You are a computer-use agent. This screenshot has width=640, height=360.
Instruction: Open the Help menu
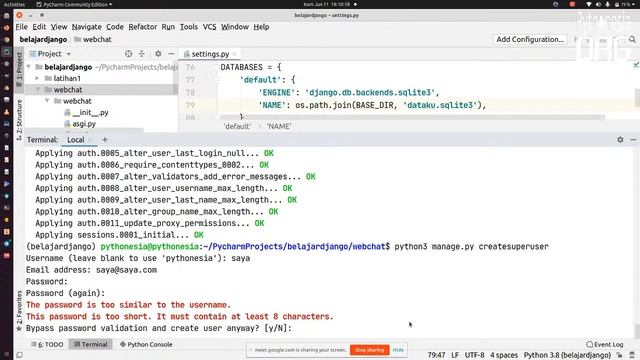coord(261,27)
